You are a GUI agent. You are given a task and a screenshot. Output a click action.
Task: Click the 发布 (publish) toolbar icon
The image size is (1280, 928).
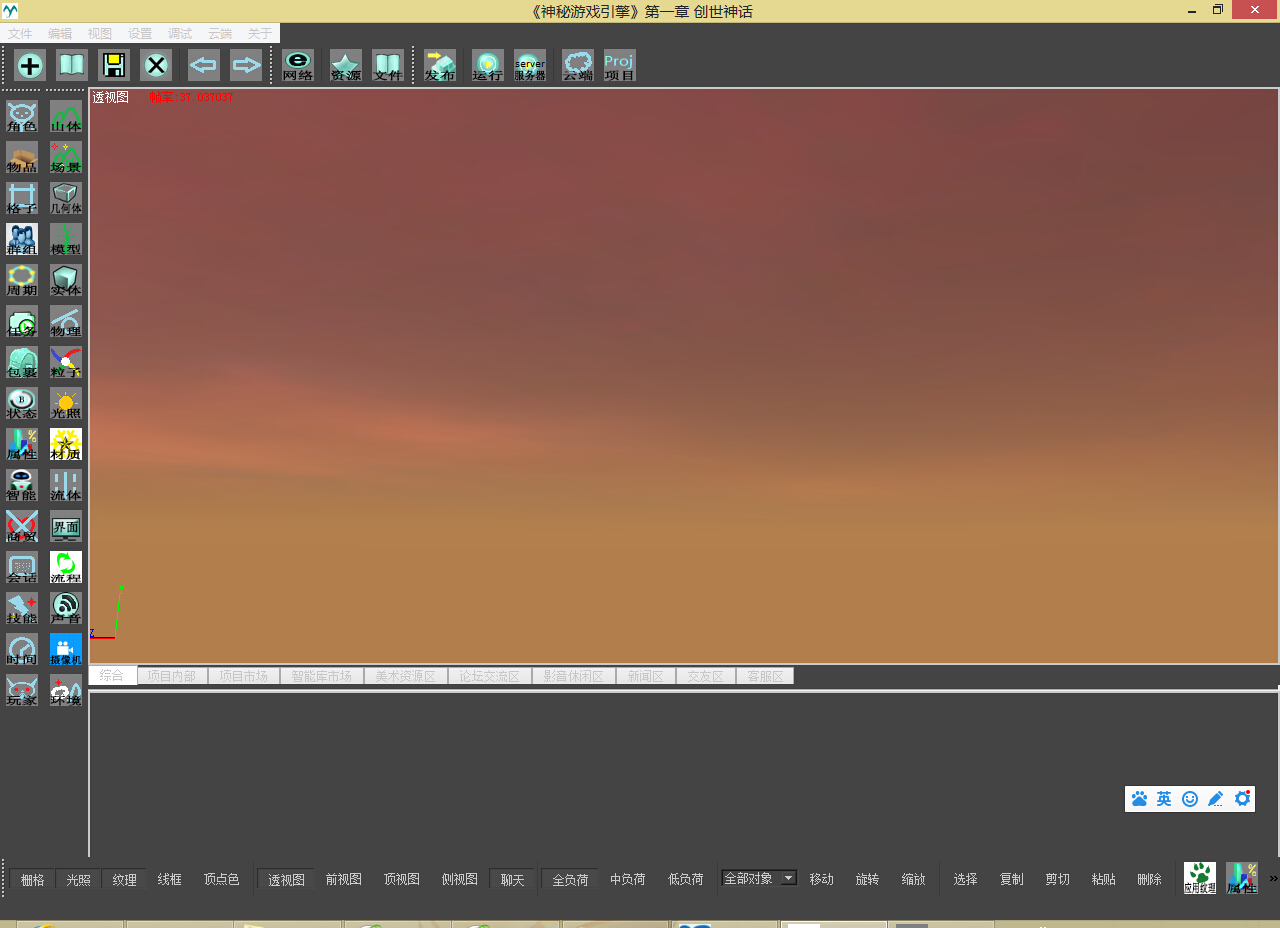pyautogui.click(x=440, y=65)
